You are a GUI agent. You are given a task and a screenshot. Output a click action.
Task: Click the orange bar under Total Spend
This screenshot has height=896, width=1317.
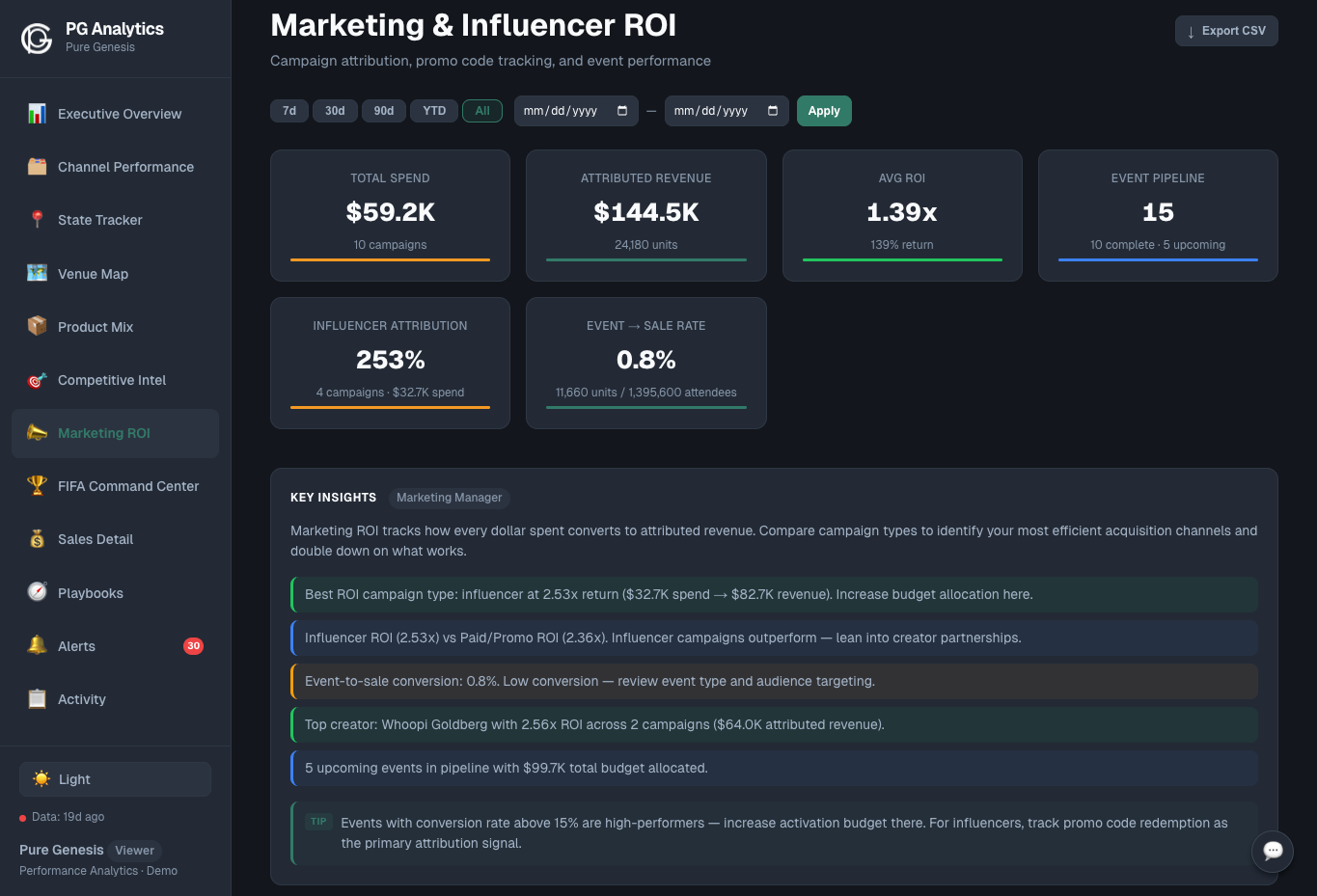(390, 258)
